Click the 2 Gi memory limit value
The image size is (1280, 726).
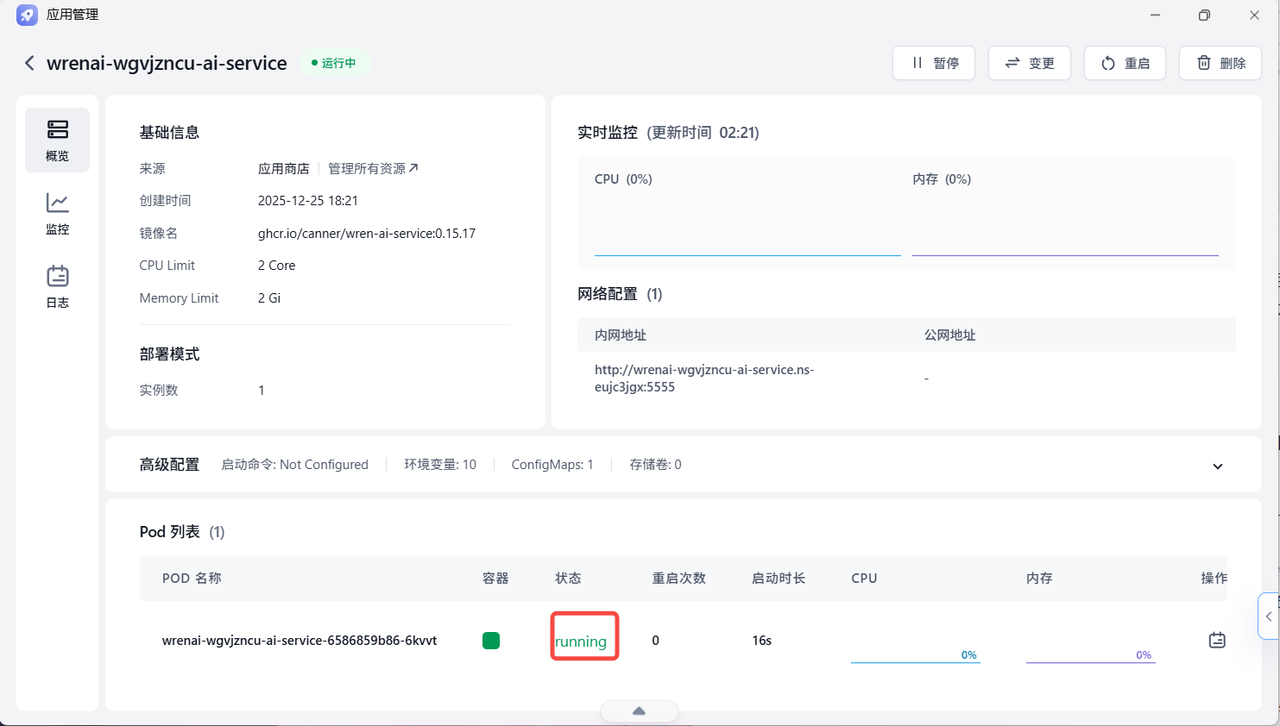(269, 298)
